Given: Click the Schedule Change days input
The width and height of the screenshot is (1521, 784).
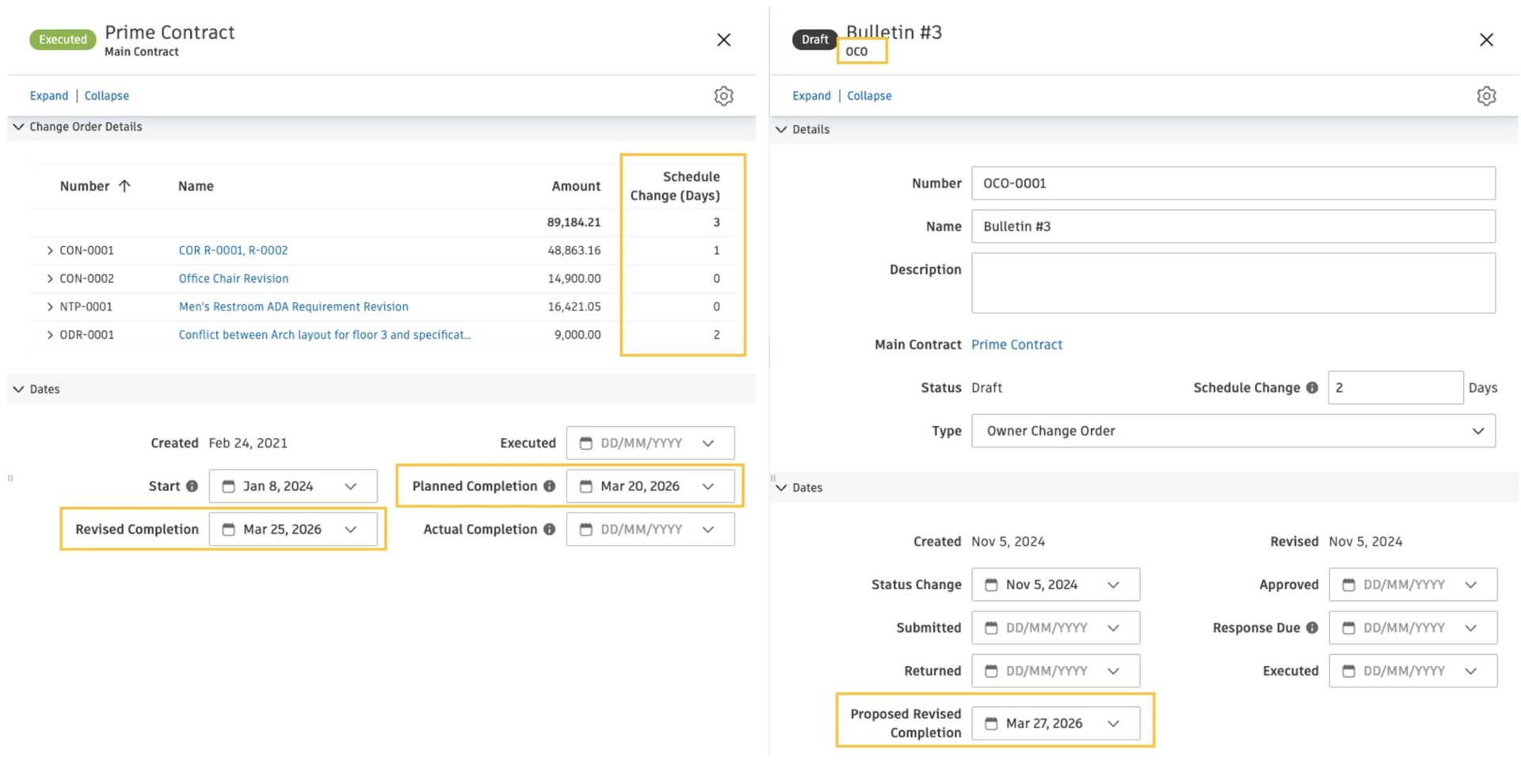Looking at the screenshot, I should coord(1395,387).
